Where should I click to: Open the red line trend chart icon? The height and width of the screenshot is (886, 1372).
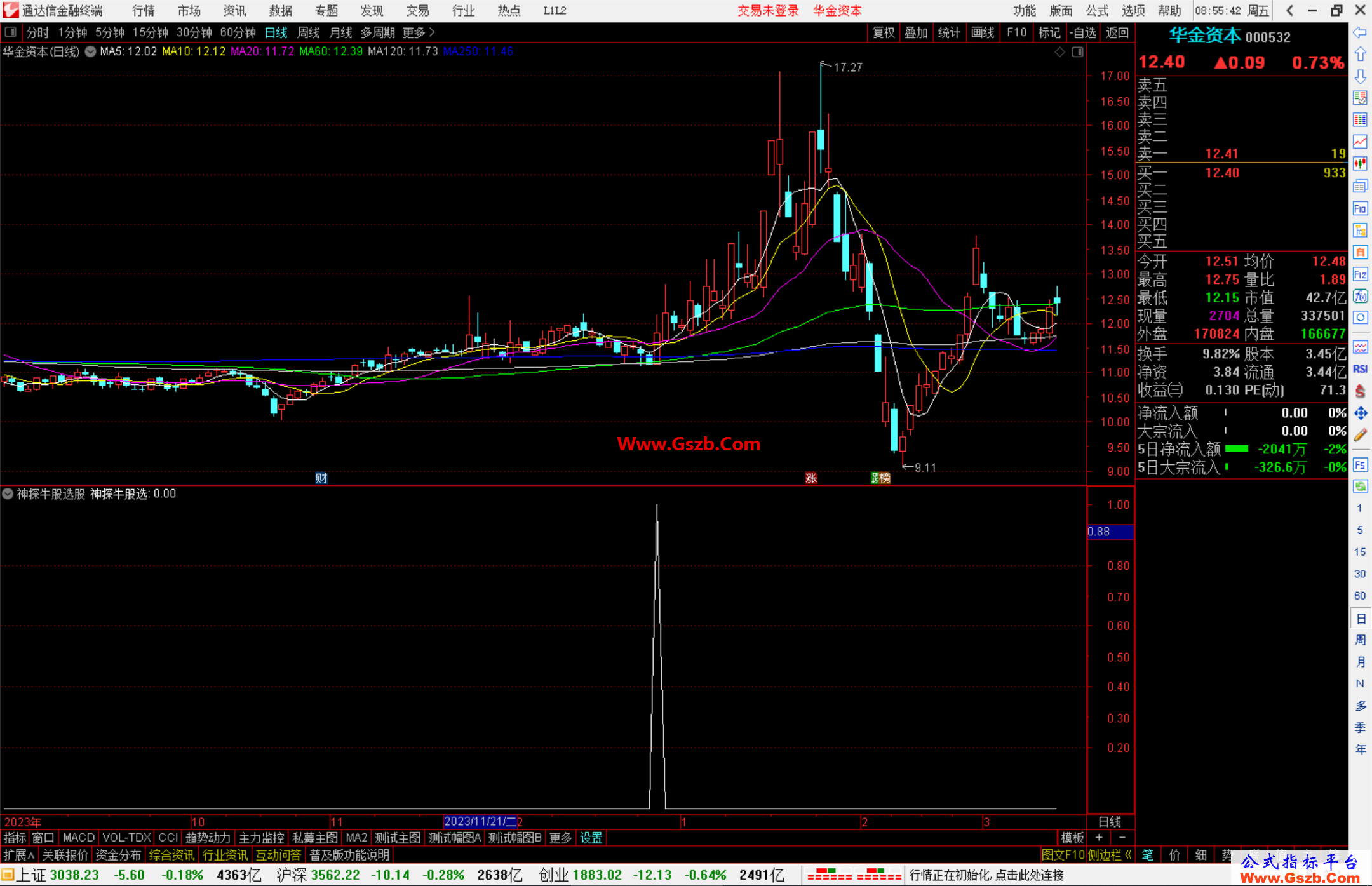click(x=1360, y=142)
